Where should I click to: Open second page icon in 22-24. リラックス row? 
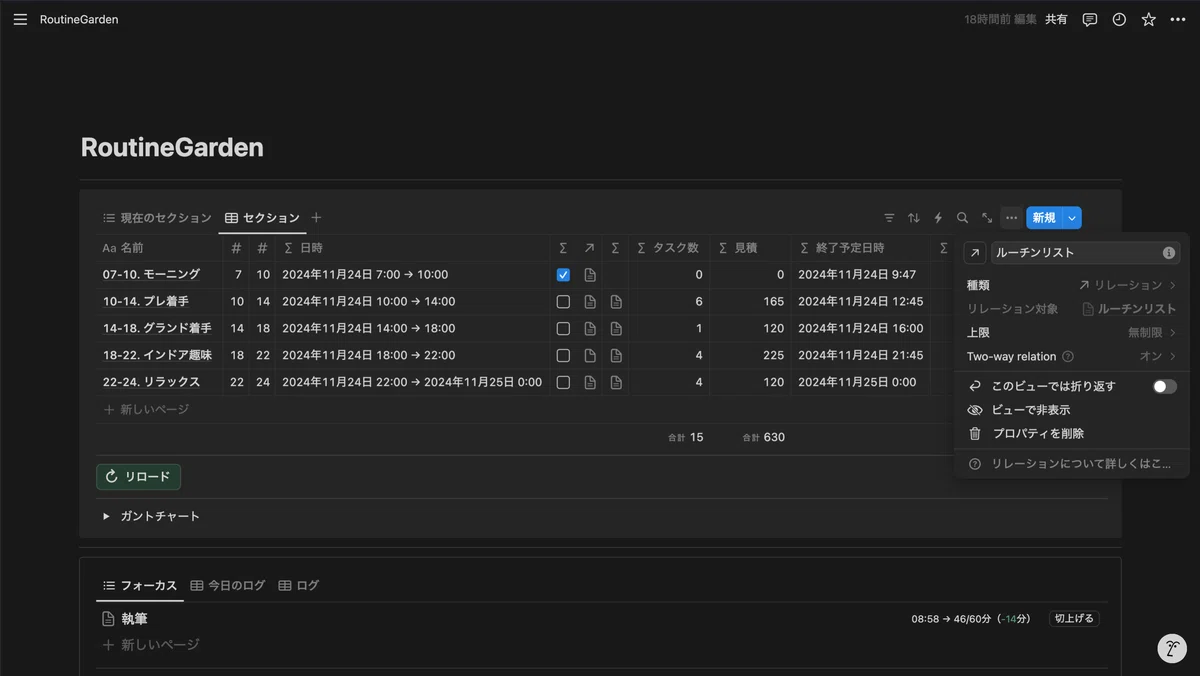click(616, 382)
